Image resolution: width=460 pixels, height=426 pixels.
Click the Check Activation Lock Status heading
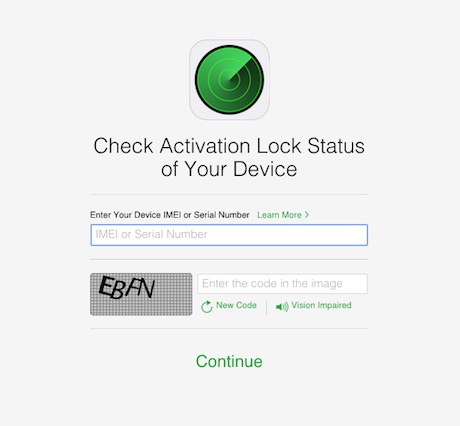click(x=229, y=146)
